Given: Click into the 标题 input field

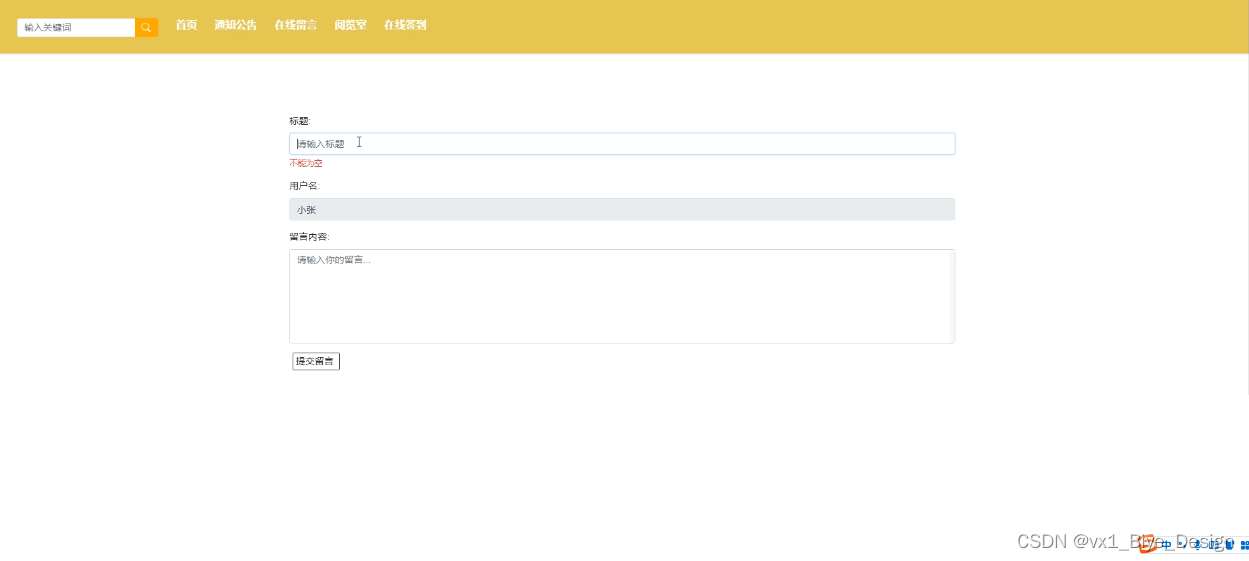Looking at the screenshot, I should point(622,144).
